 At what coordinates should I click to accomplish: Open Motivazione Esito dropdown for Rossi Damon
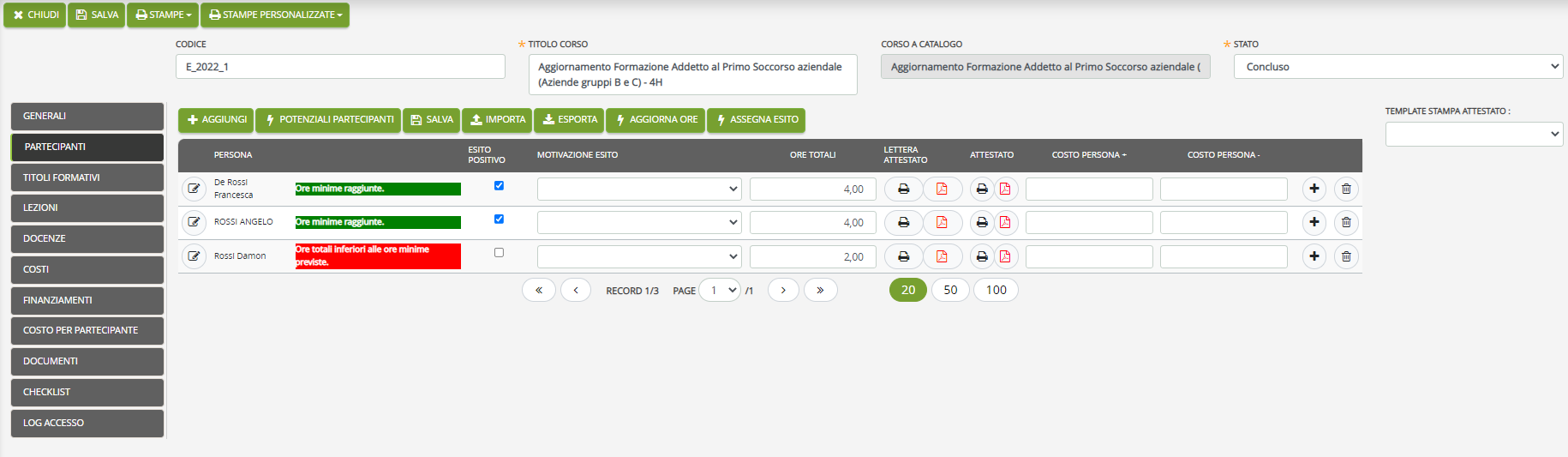point(639,256)
